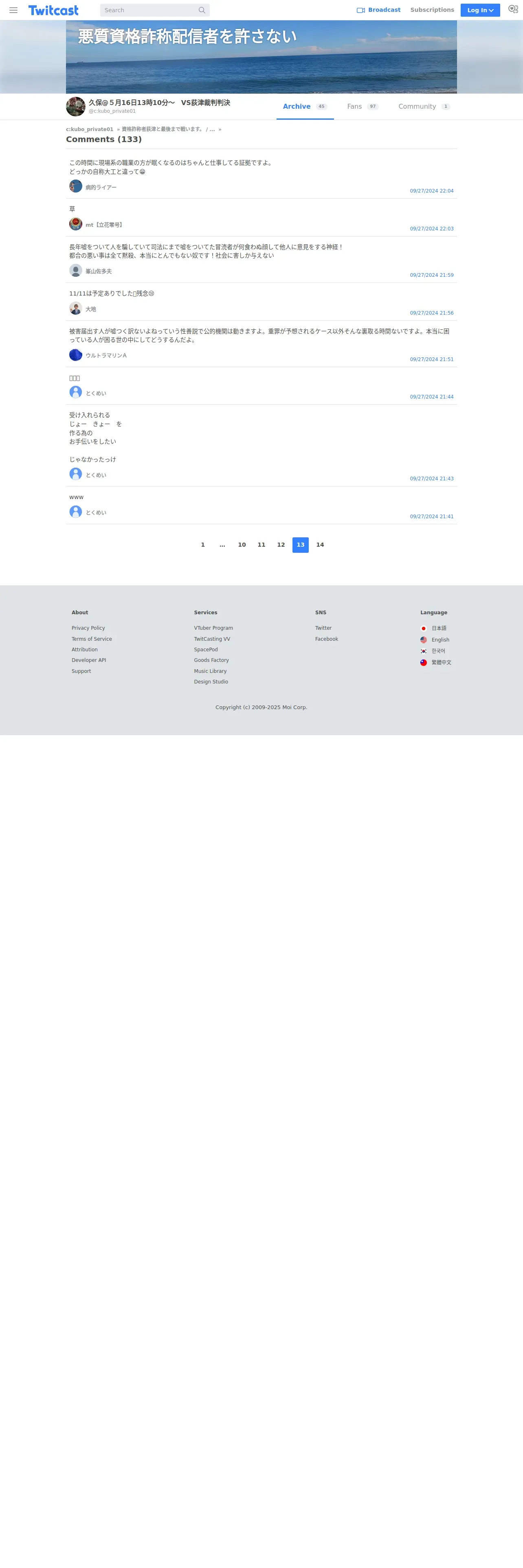The width and height of the screenshot is (523, 1568).
Task: Expand the Log In dropdown
Action: tap(480, 10)
